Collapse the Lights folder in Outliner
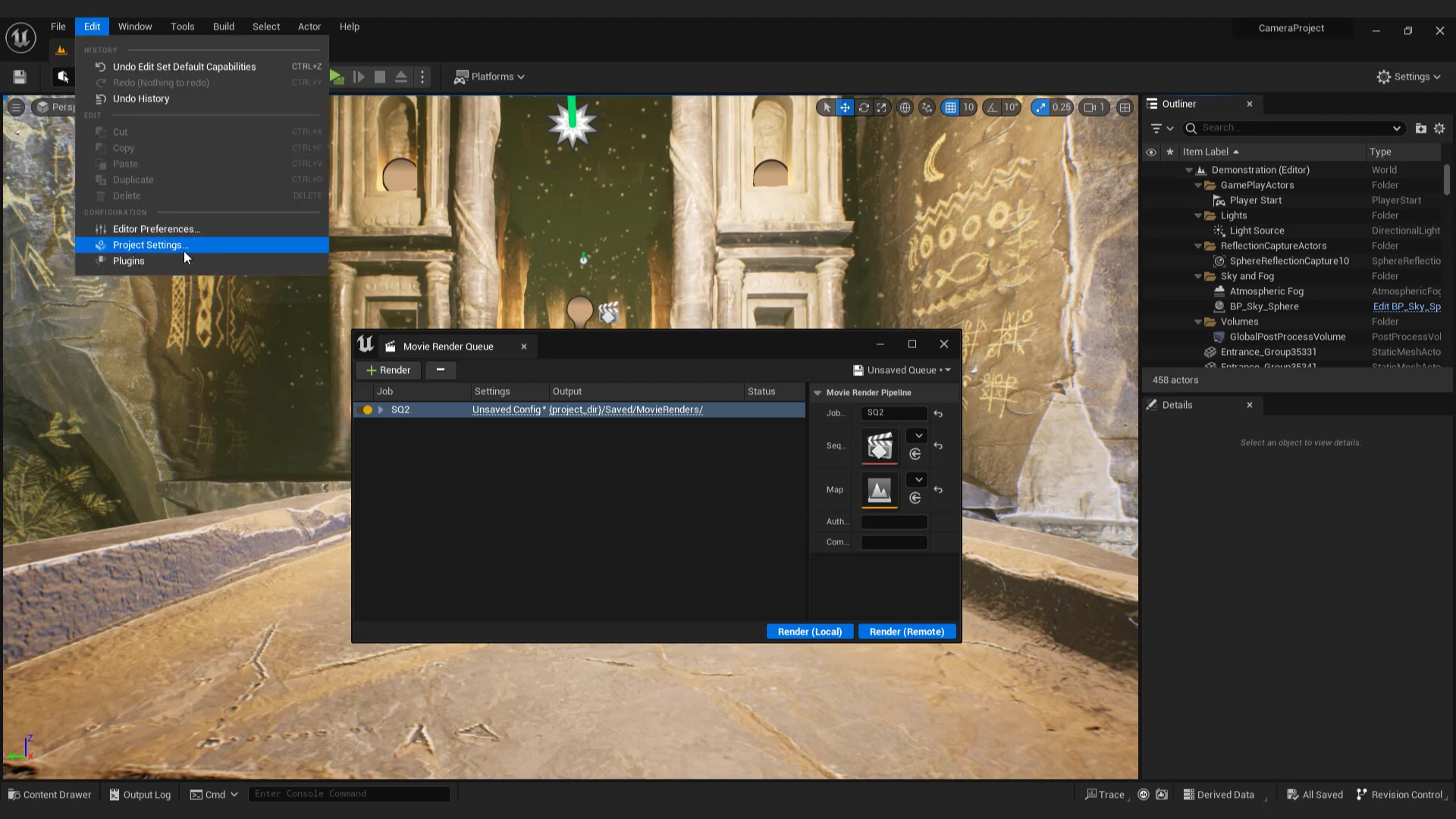Image resolution: width=1456 pixels, height=819 pixels. 1198,215
